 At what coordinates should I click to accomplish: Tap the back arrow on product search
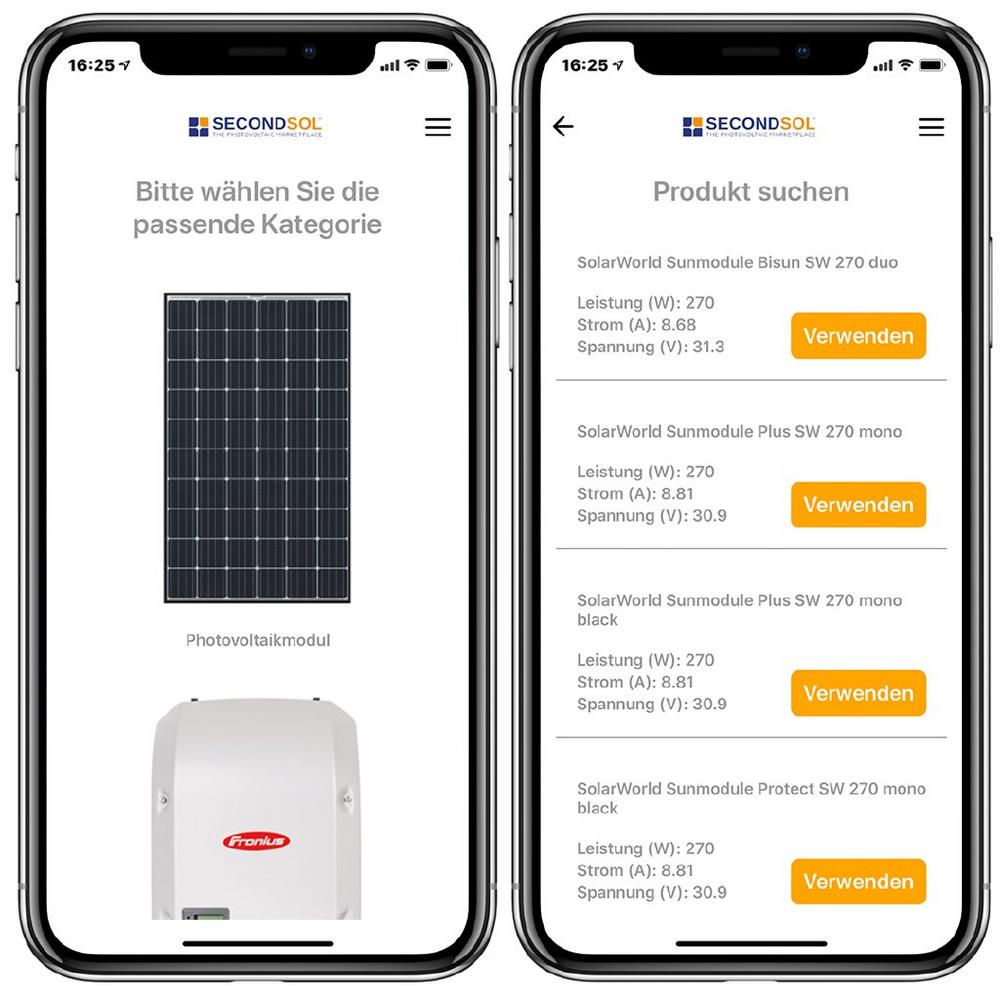point(563,126)
